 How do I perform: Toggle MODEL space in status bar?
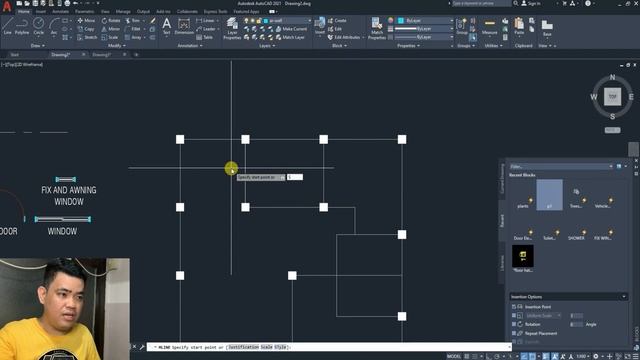tap(453, 356)
